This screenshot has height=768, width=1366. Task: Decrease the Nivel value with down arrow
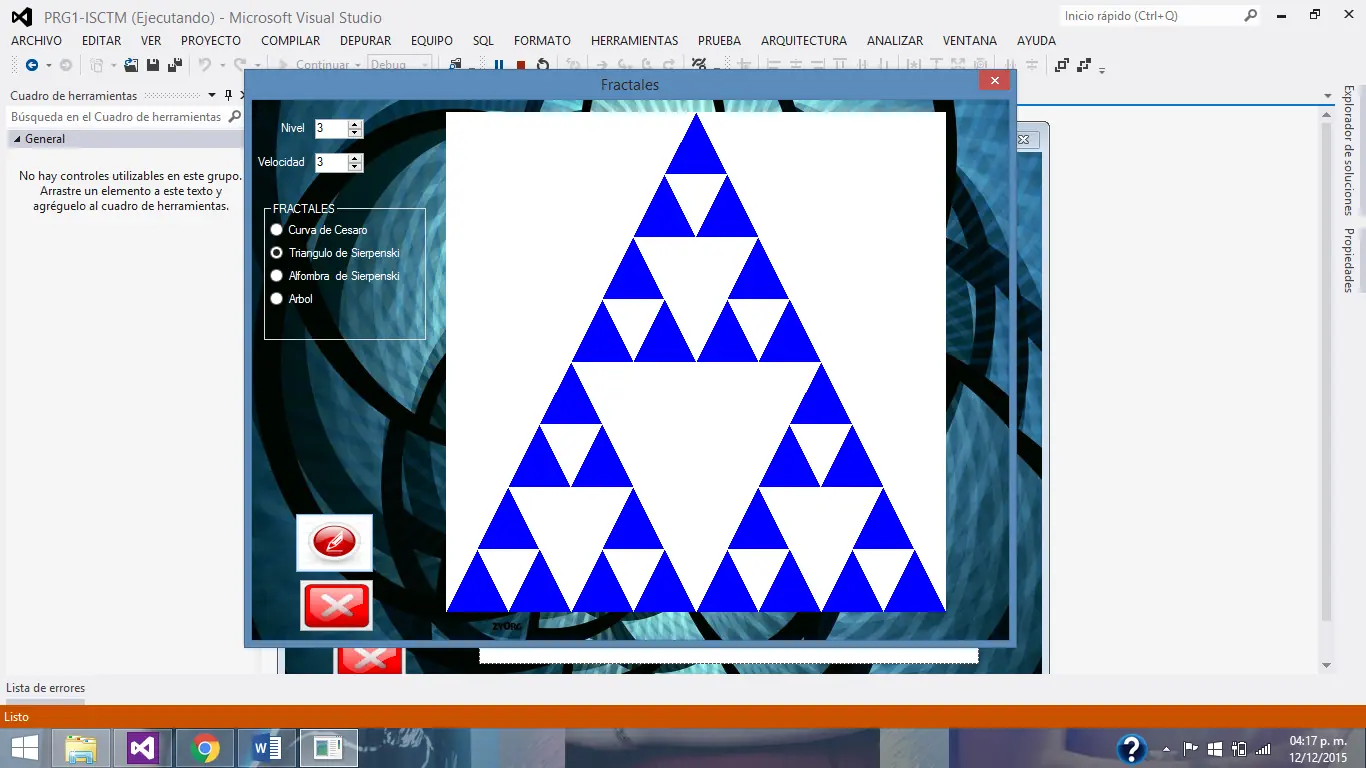355,132
